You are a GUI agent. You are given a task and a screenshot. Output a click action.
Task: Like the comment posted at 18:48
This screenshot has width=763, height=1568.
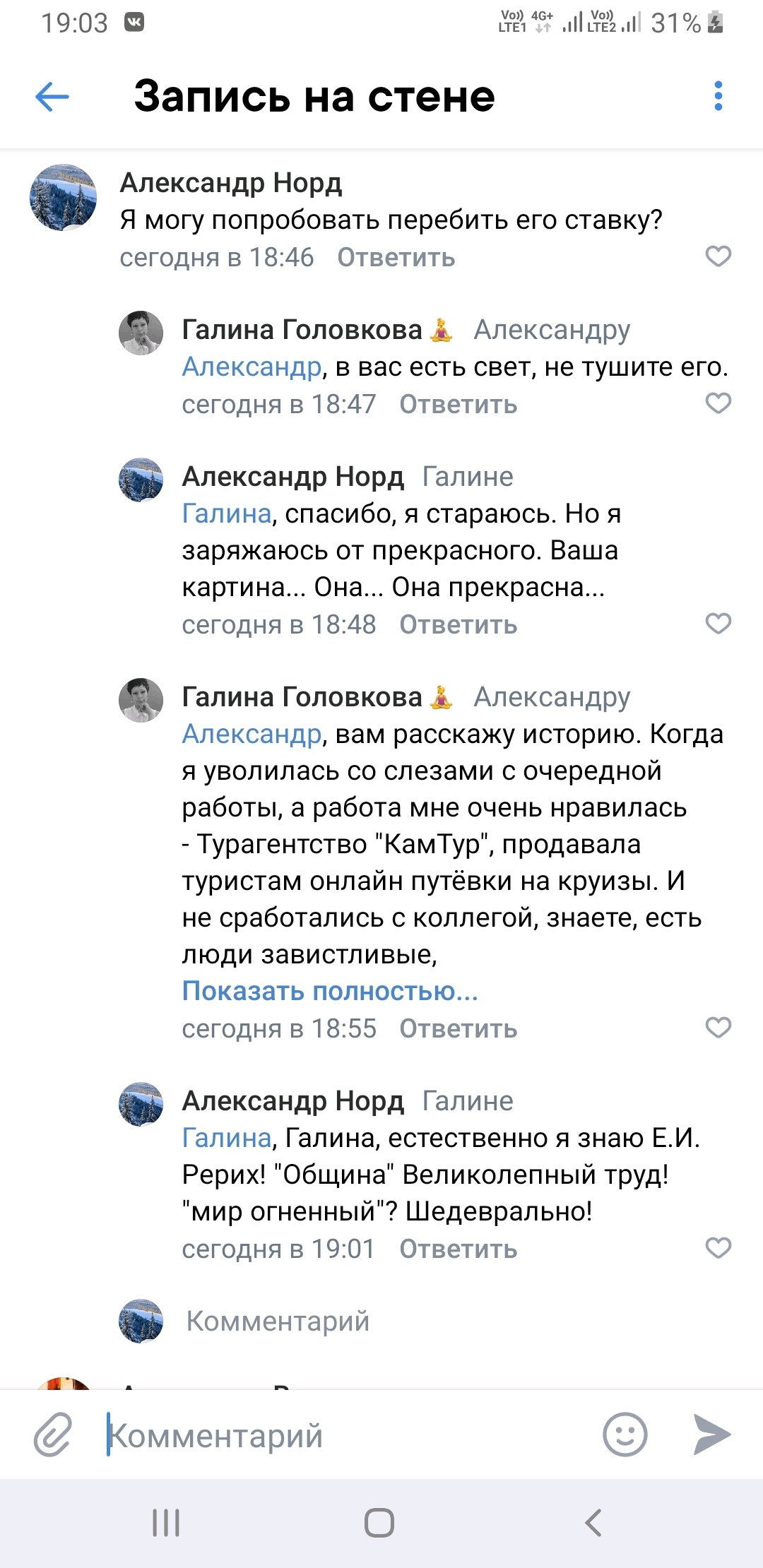tap(718, 624)
